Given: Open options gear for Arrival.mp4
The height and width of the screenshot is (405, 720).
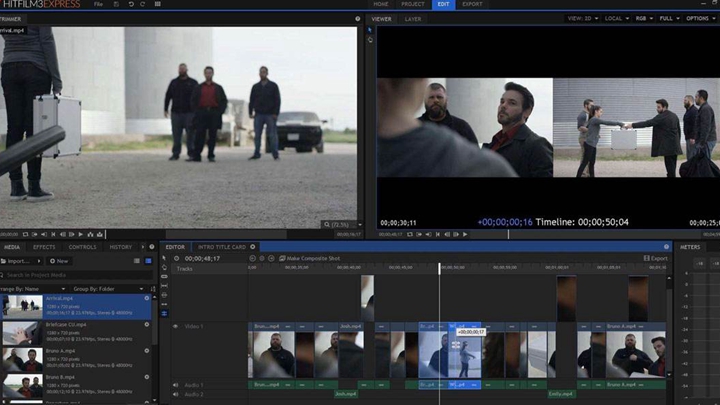Looking at the screenshot, I should point(147,298).
